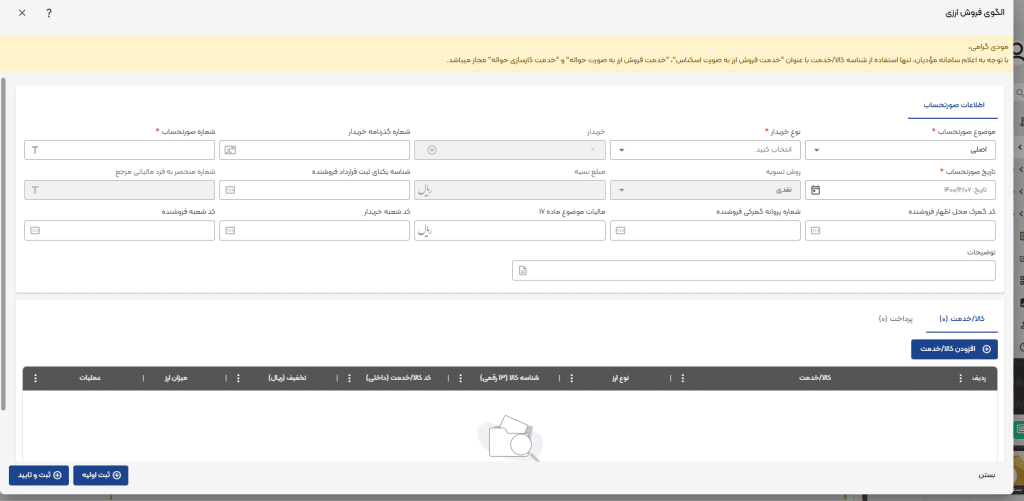Open the calendar picker for تاریخ صورتحساب
Screen dimensions: 1024x501
coord(815,189)
